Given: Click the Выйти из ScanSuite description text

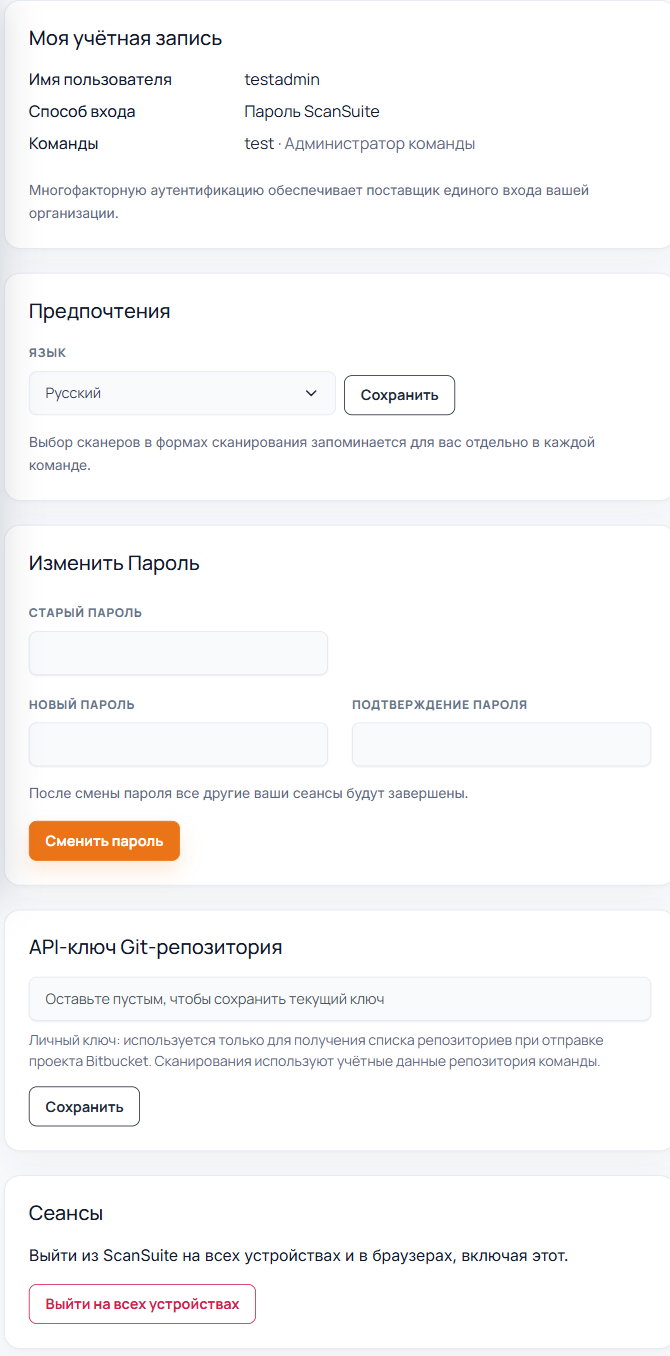Looking at the screenshot, I should pos(299,1255).
